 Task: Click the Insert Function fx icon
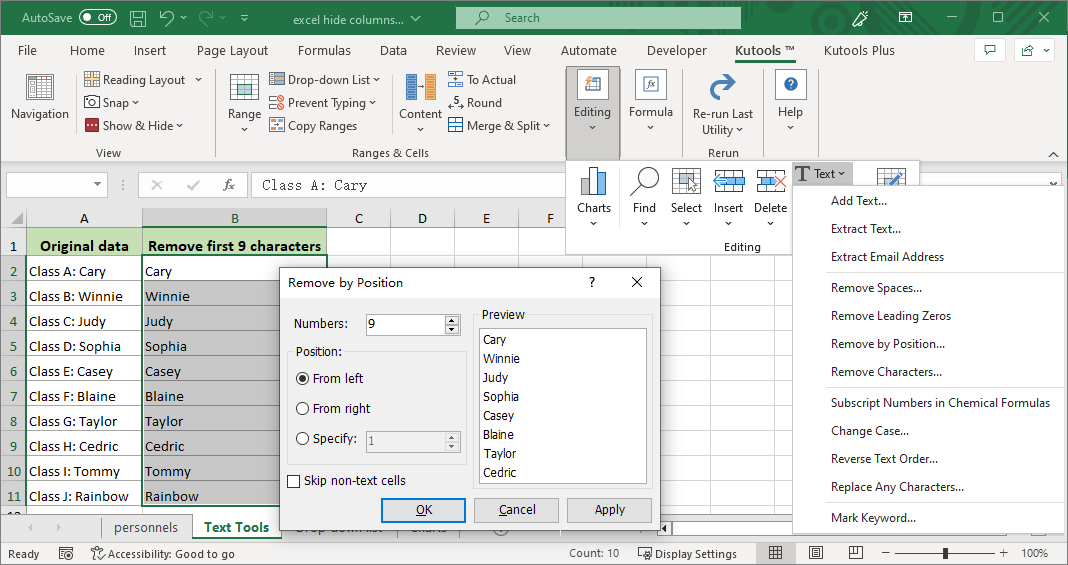tap(229, 184)
